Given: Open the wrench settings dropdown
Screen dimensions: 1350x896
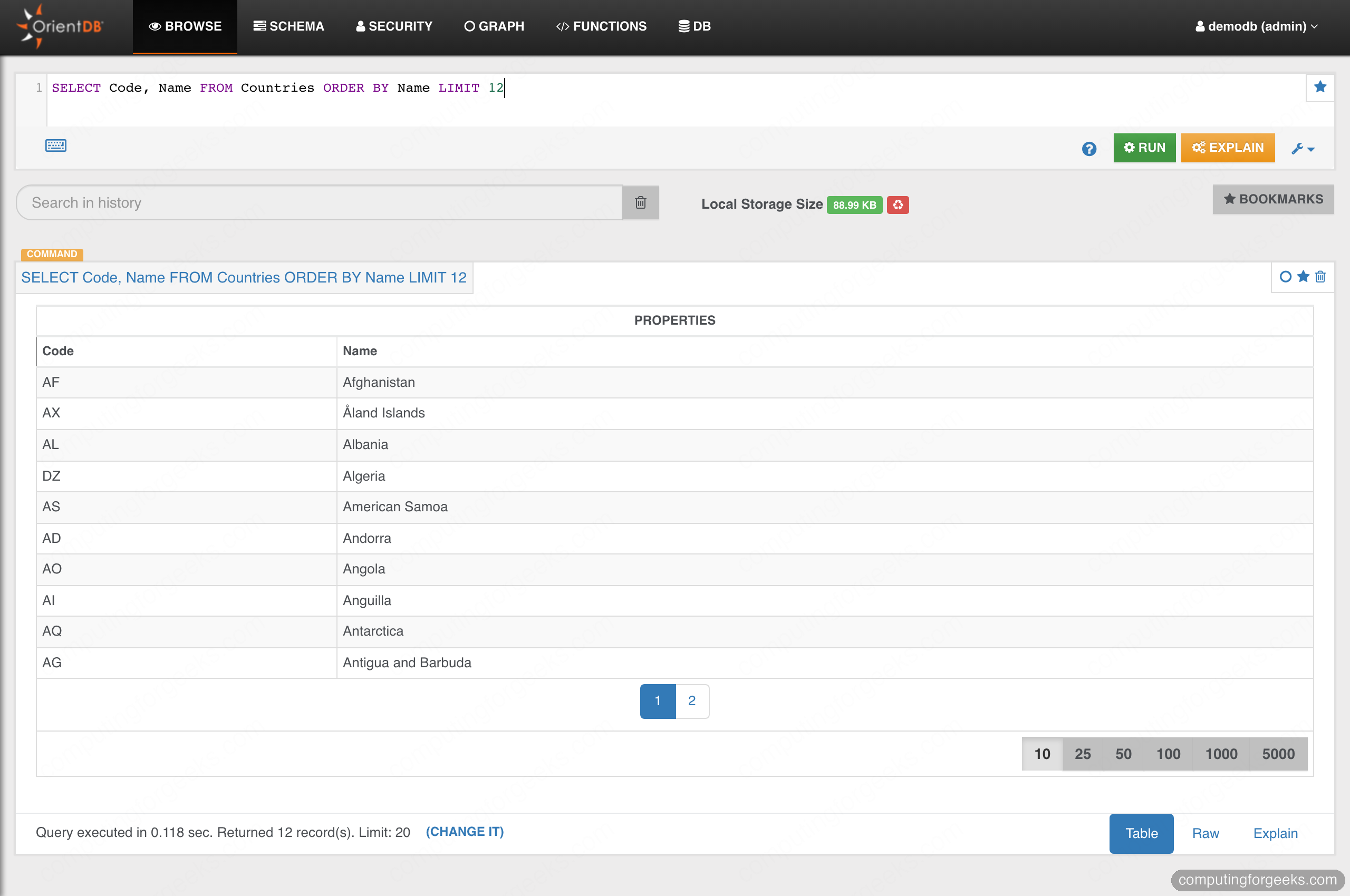Looking at the screenshot, I should tap(1303, 149).
